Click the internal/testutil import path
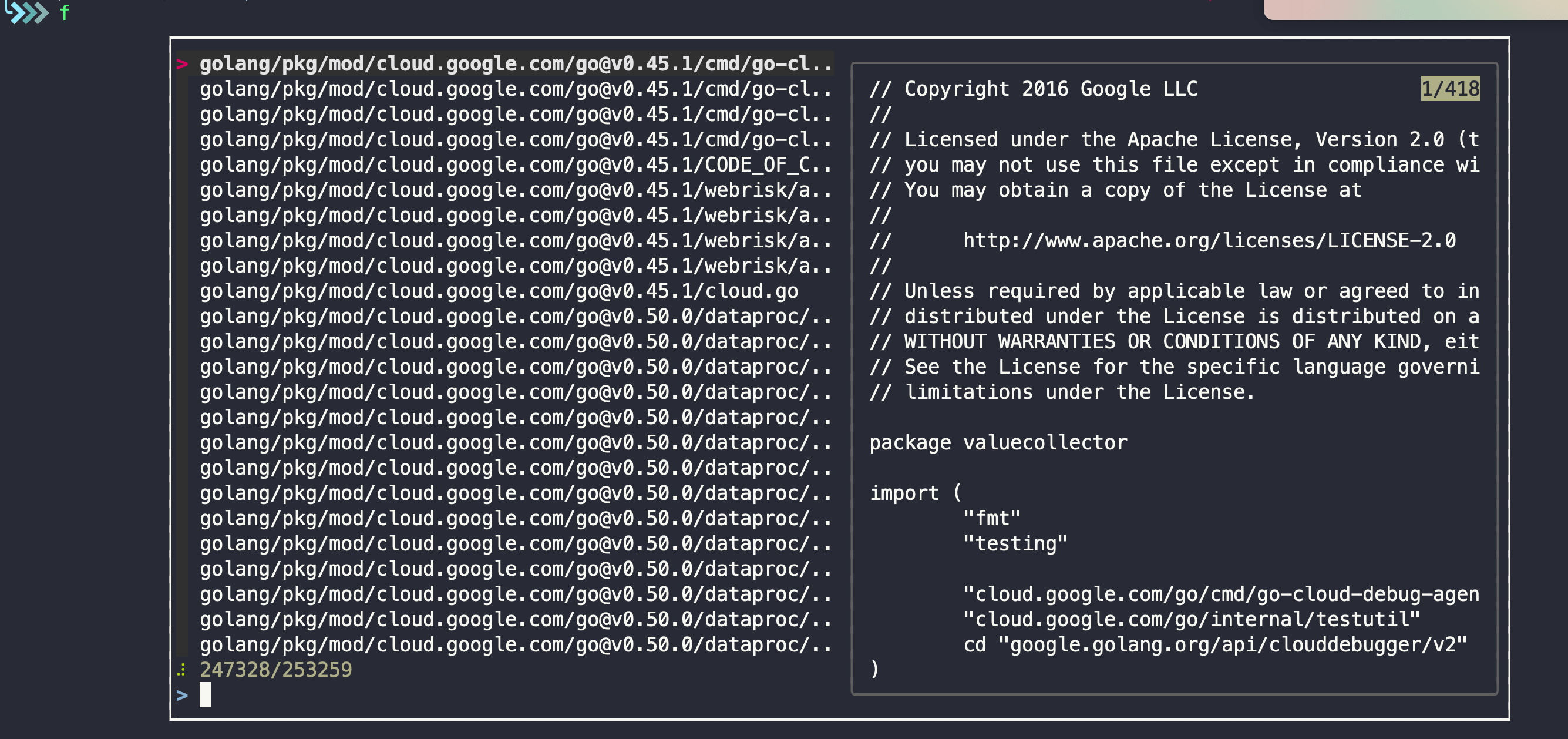The height and width of the screenshot is (739, 1568). pos(1191,619)
